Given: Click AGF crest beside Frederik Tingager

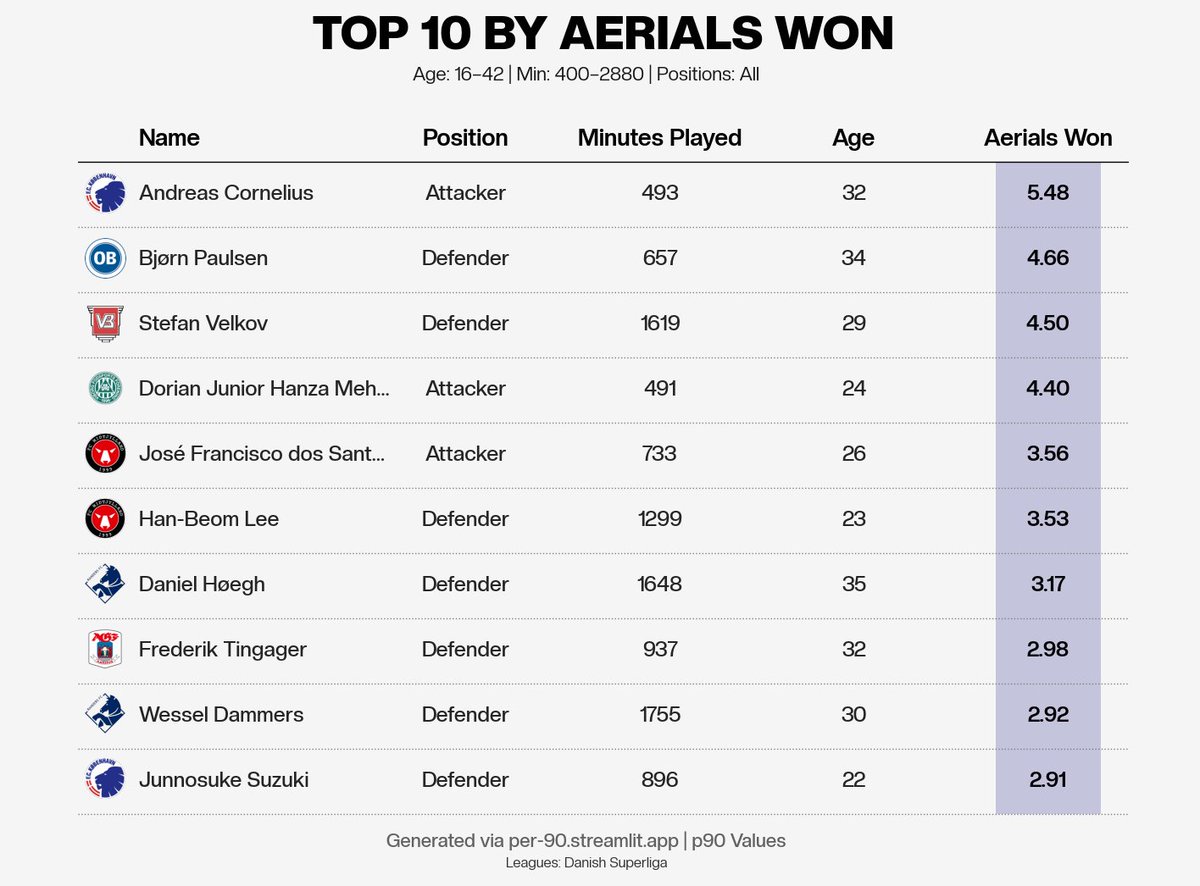Looking at the screenshot, I should pyautogui.click(x=105, y=649).
